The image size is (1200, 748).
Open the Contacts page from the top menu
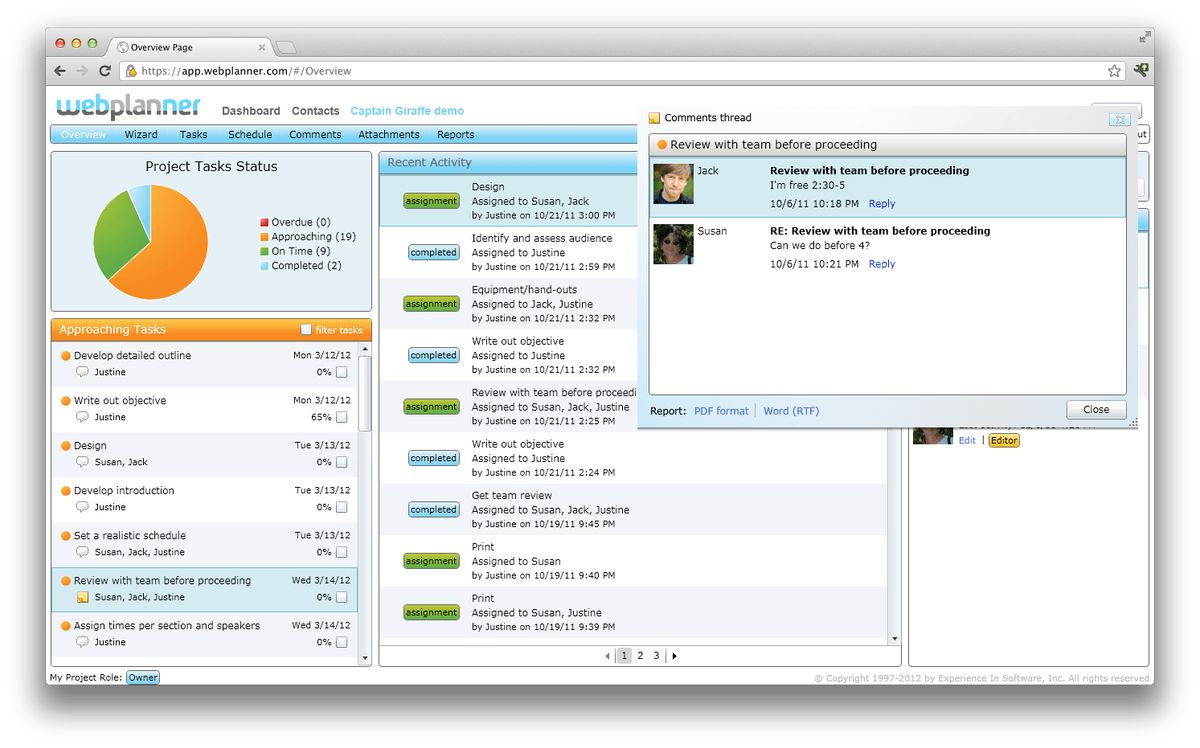tap(315, 110)
